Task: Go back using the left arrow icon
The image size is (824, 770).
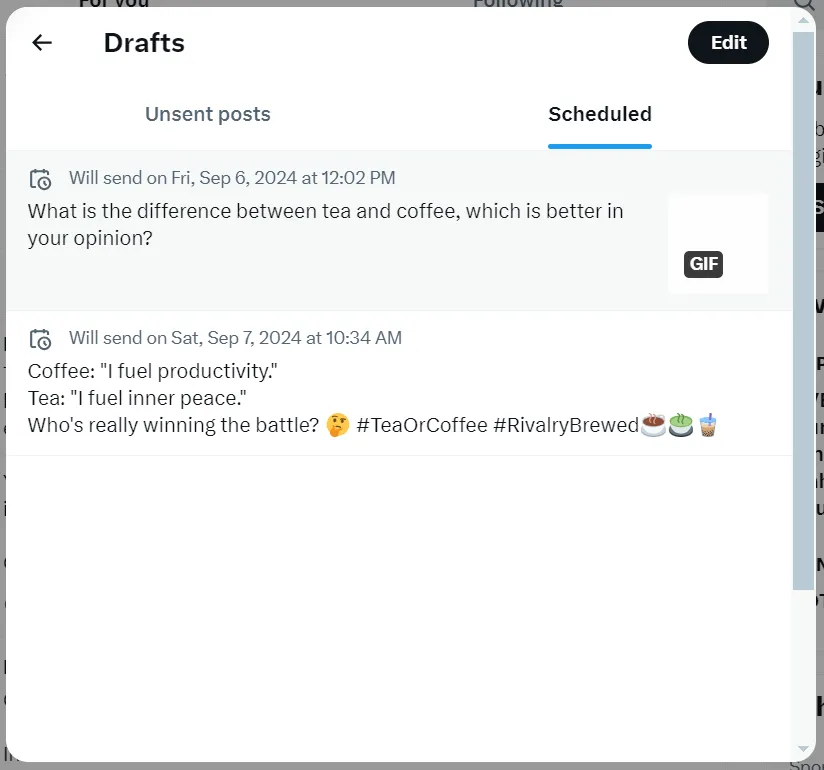Action: 42,43
